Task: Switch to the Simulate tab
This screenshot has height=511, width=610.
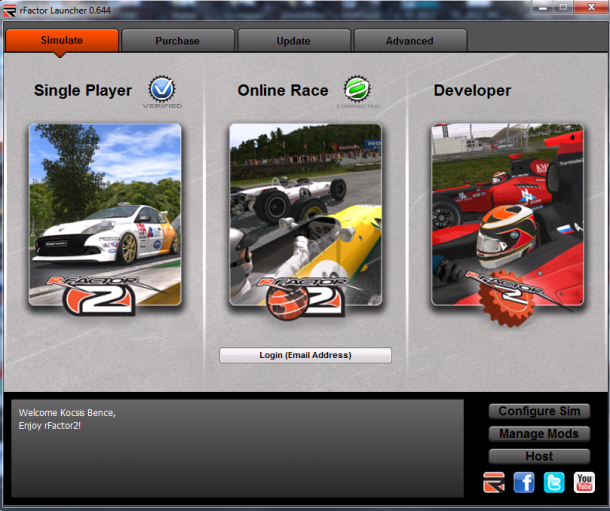Action: (x=62, y=40)
